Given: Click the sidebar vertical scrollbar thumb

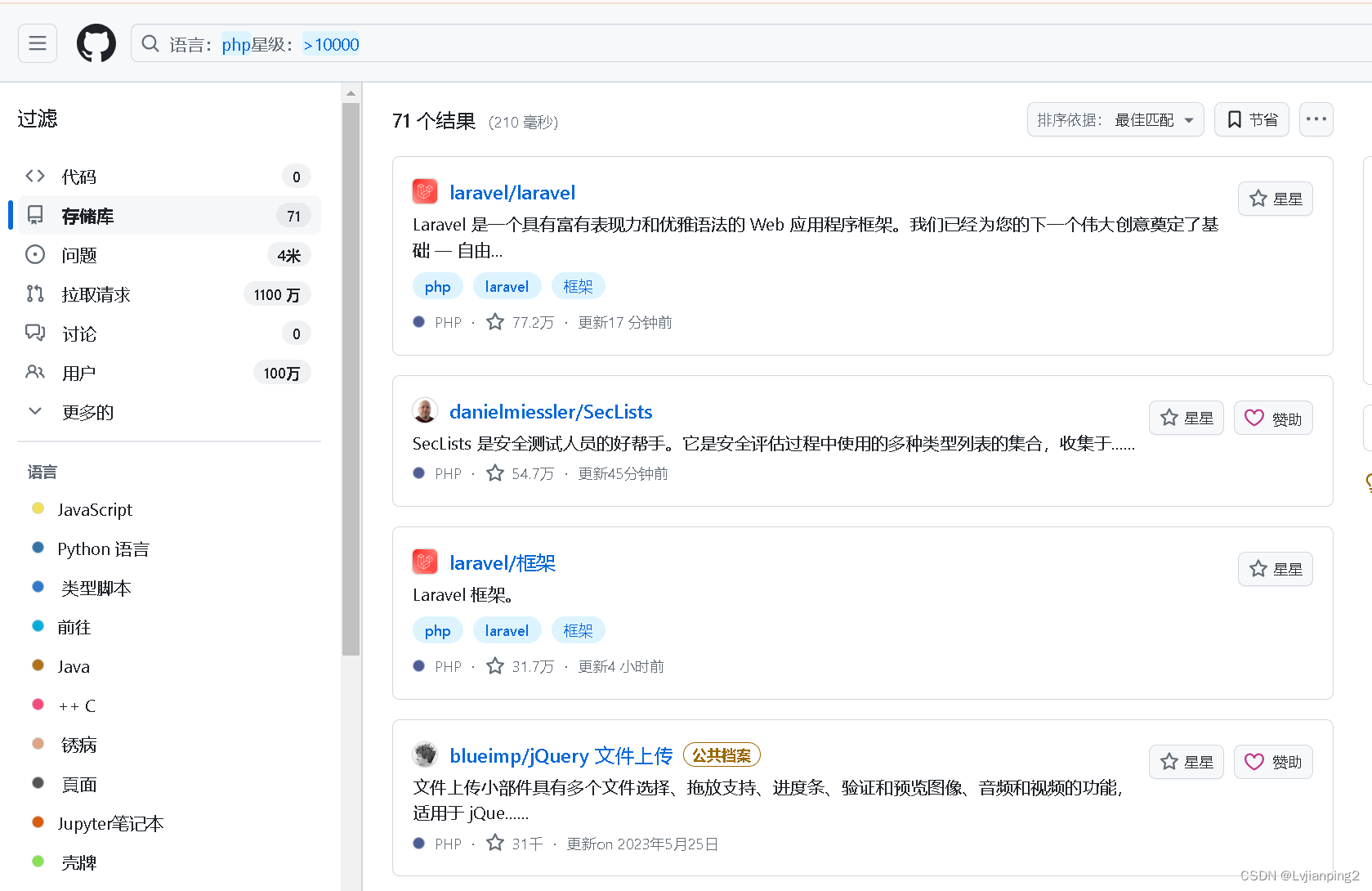Looking at the screenshot, I should [x=351, y=378].
